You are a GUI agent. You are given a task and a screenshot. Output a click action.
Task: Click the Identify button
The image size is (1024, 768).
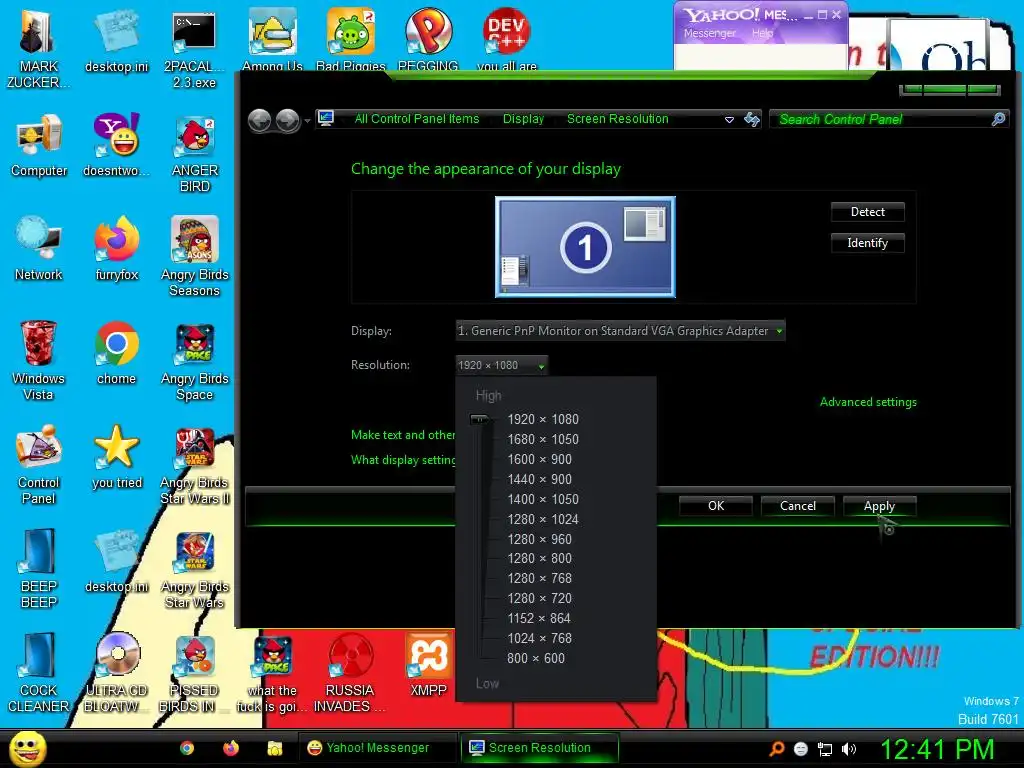[867, 243]
